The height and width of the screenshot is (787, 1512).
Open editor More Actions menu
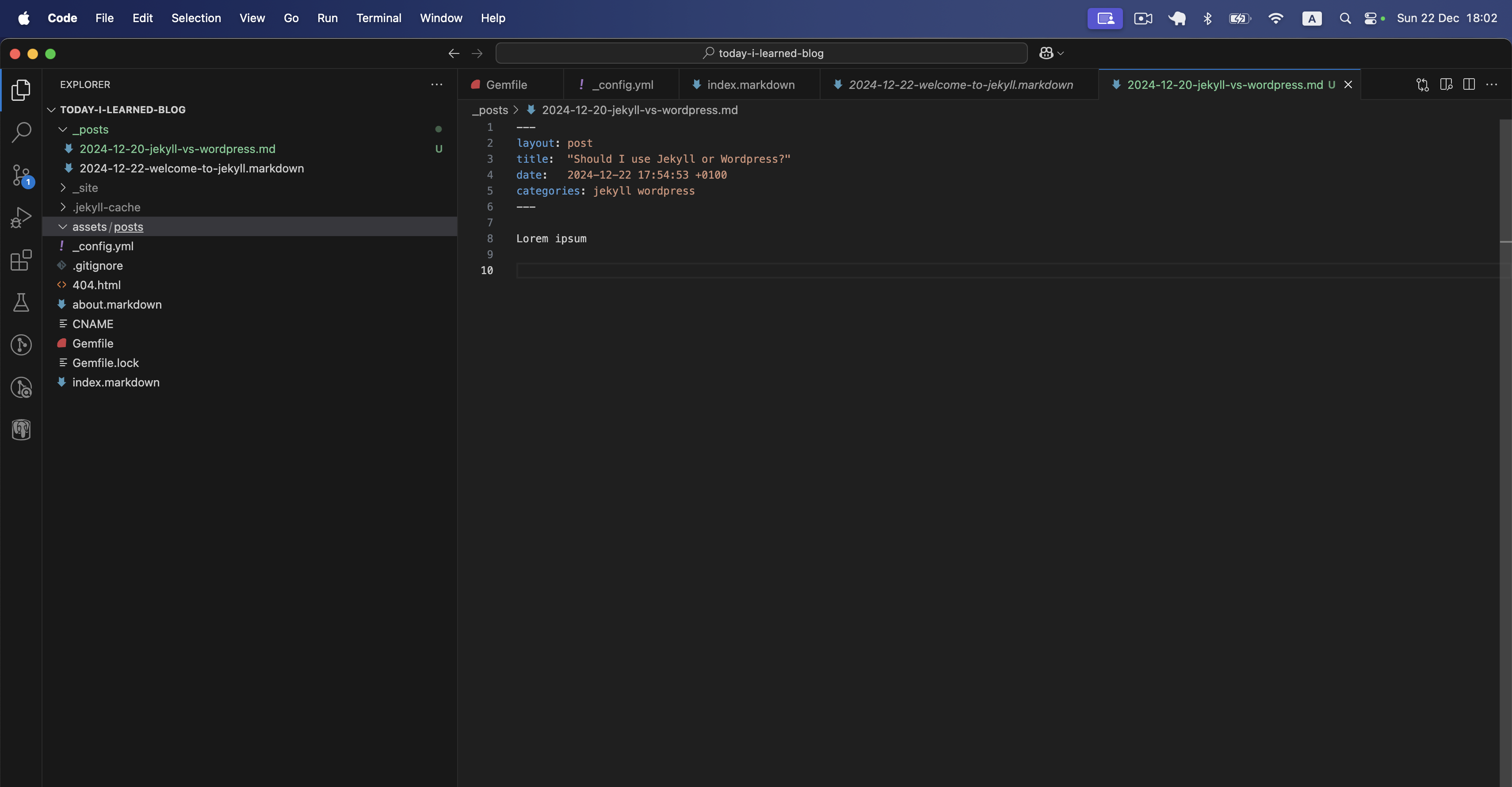tap(1492, 84)
